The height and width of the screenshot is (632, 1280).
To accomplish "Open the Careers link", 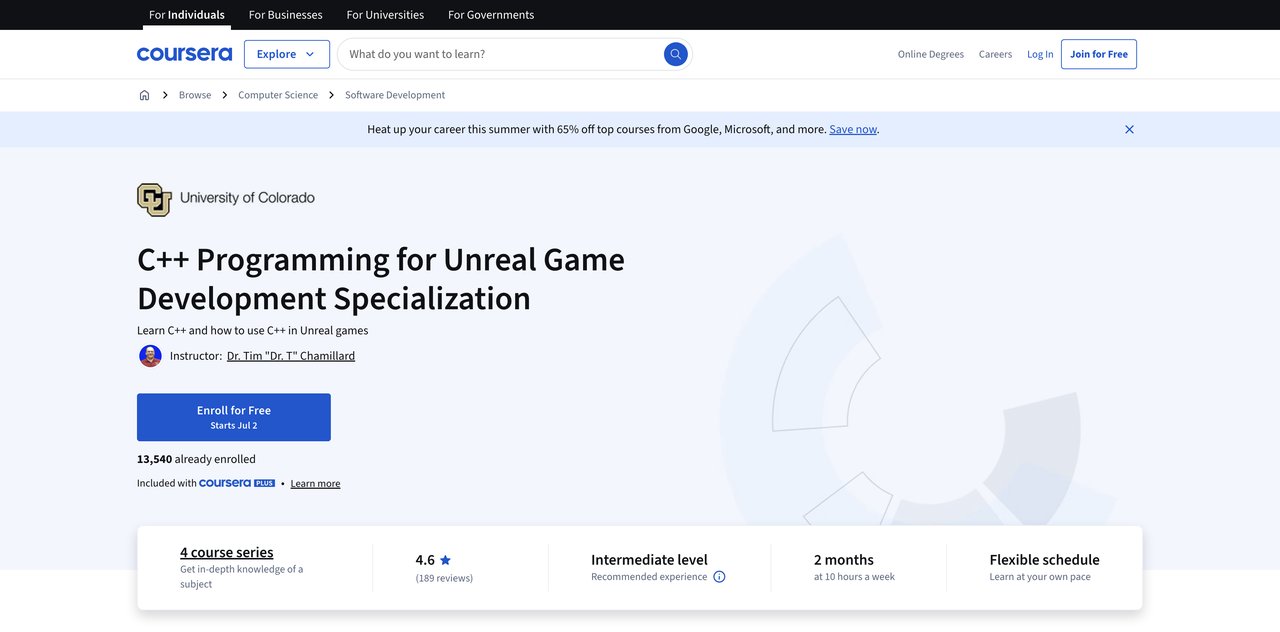I will (995, 54).
